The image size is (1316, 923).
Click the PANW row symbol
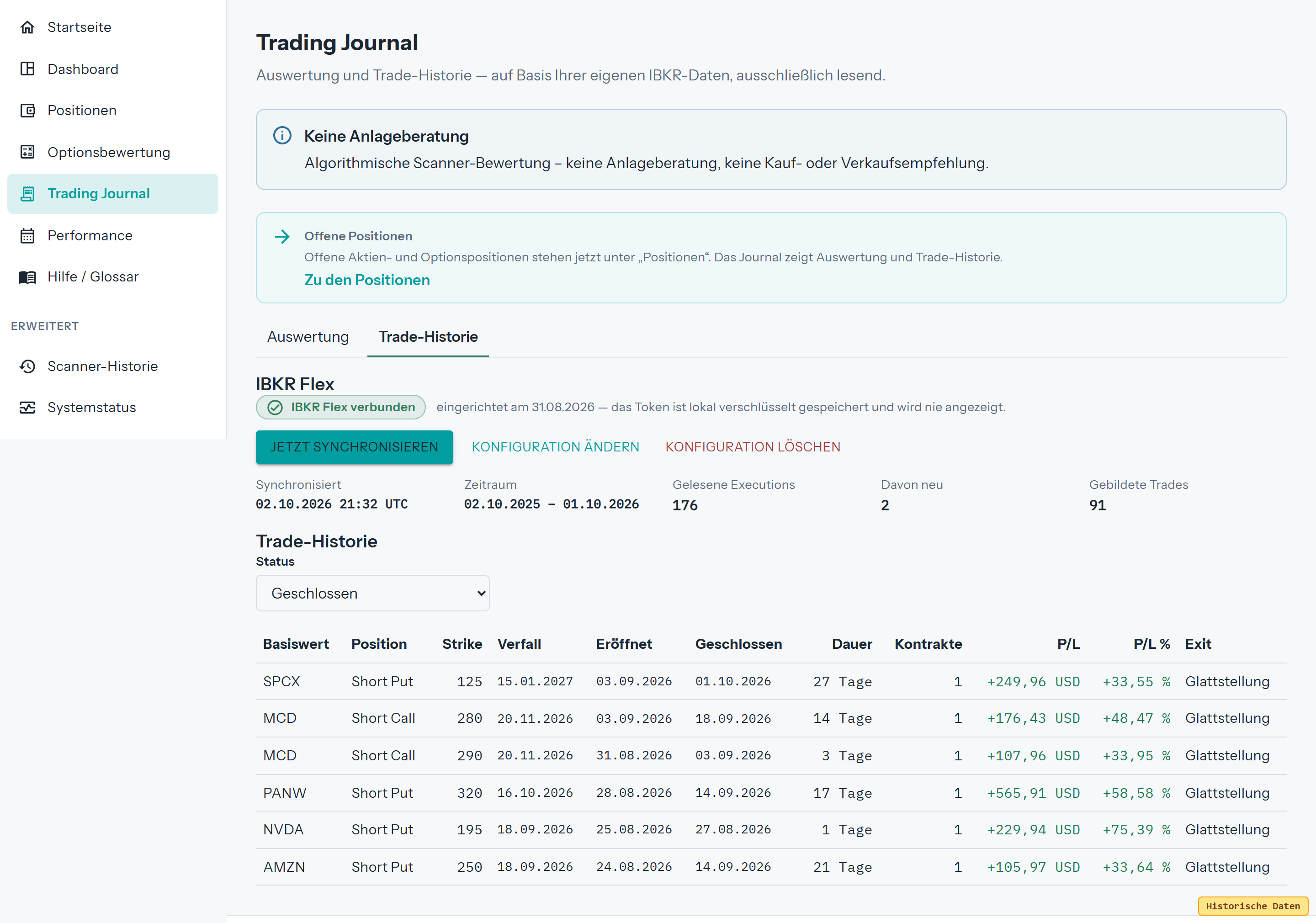[284, 793]
